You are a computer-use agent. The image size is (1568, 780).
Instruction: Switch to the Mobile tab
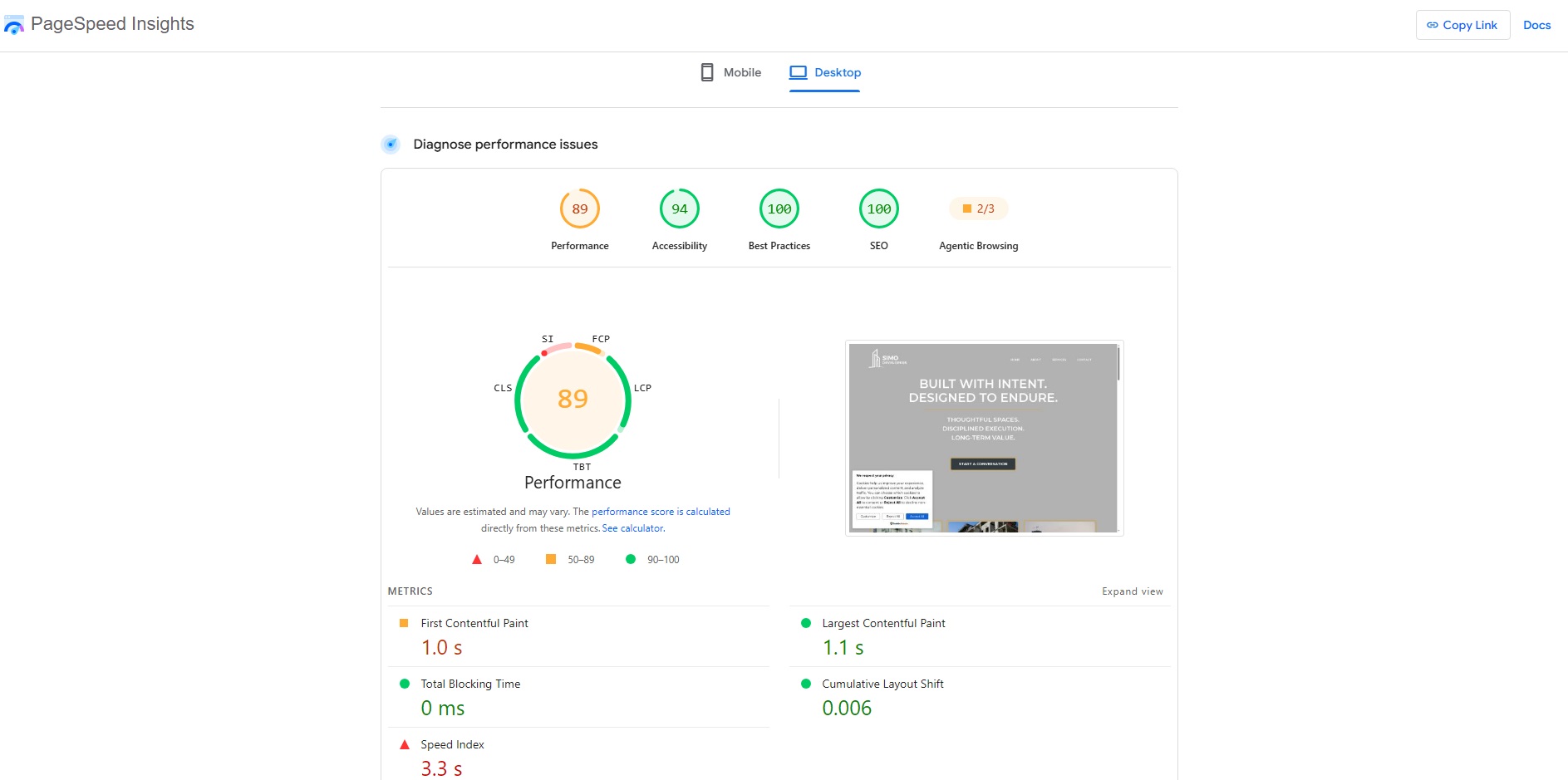730,72
